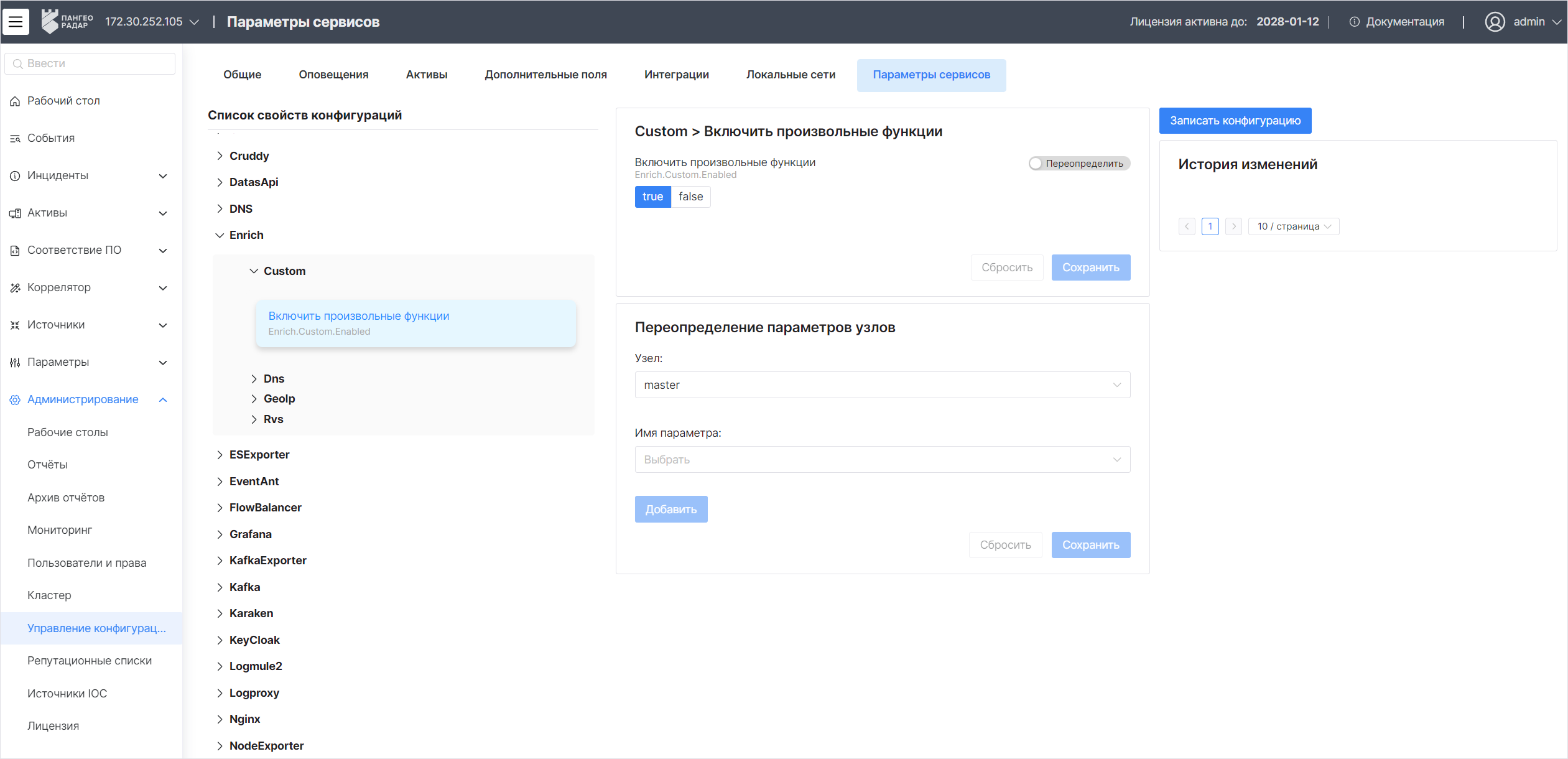Viewport: 1568px width, 759px height.
Task: Select the false value option
Action: point(690,197)
